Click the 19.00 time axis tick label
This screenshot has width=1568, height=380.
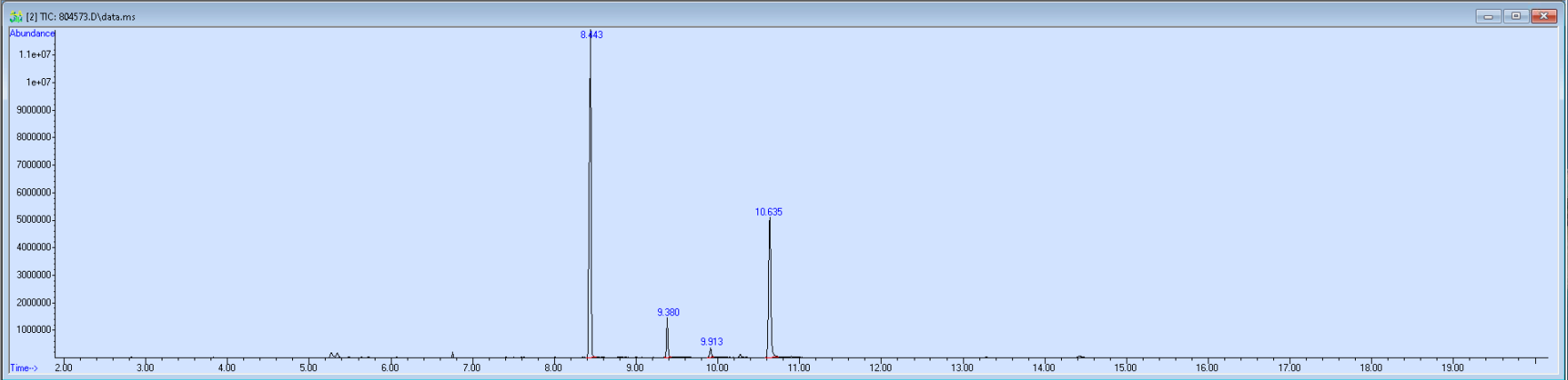tap(1453, 368)
